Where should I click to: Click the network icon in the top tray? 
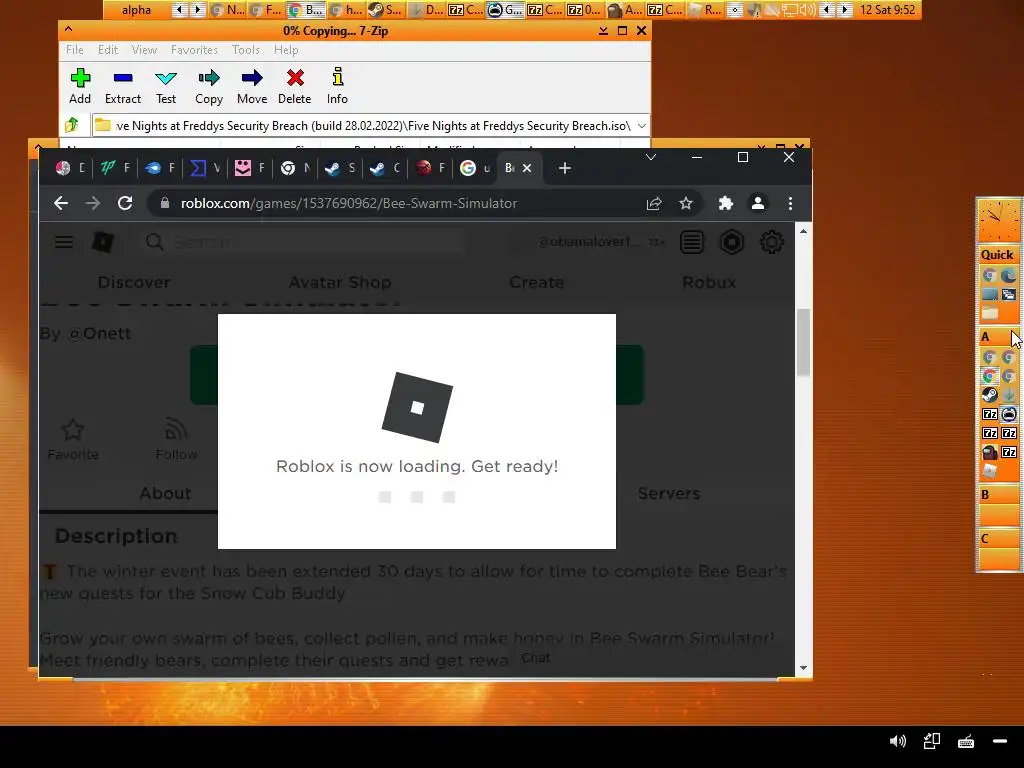tap(790, 10)
